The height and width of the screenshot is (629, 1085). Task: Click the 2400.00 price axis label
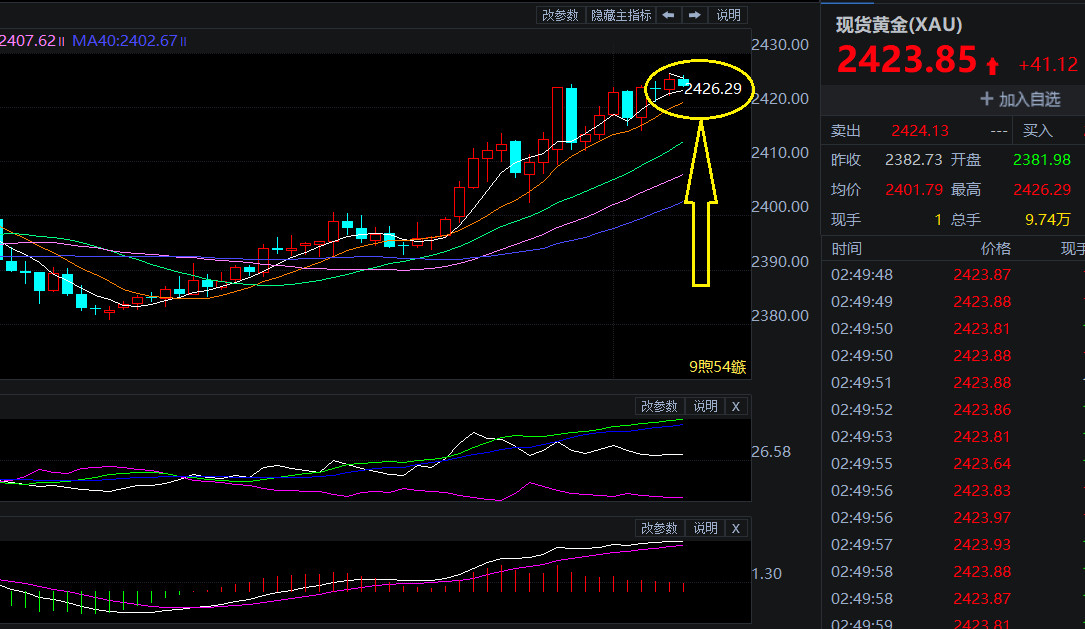click(780, 207)
